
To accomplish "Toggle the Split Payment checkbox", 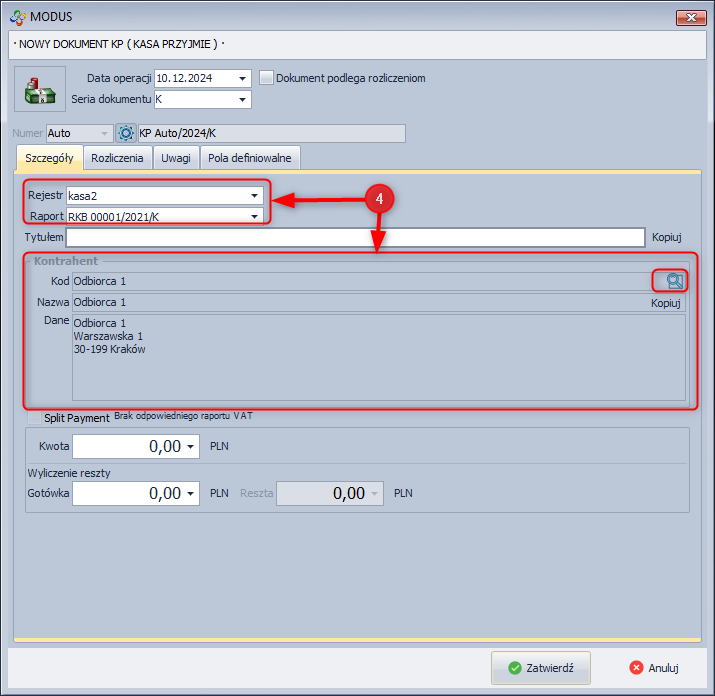I will pos(35,417).
